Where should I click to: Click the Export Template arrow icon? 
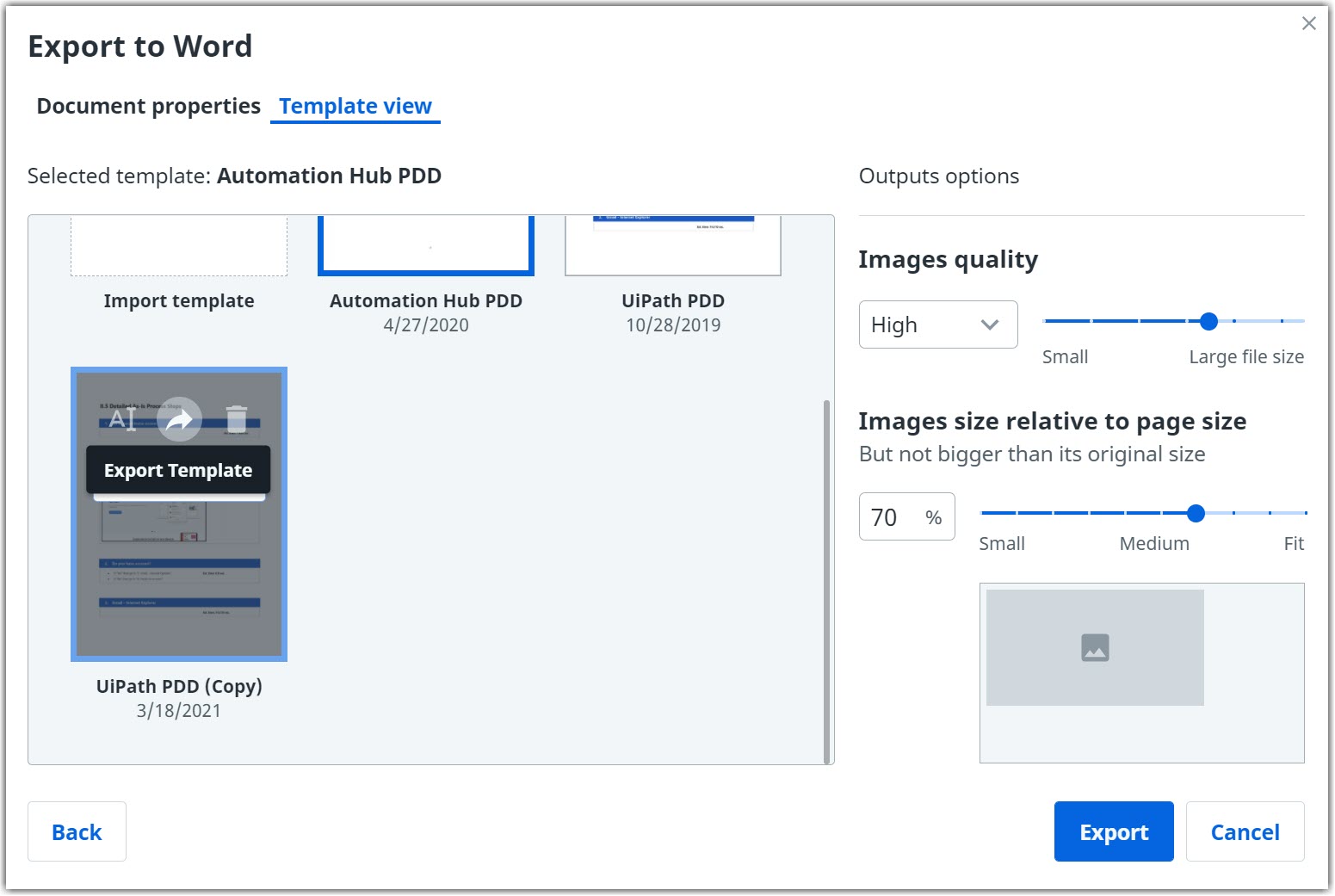point(179,419)
